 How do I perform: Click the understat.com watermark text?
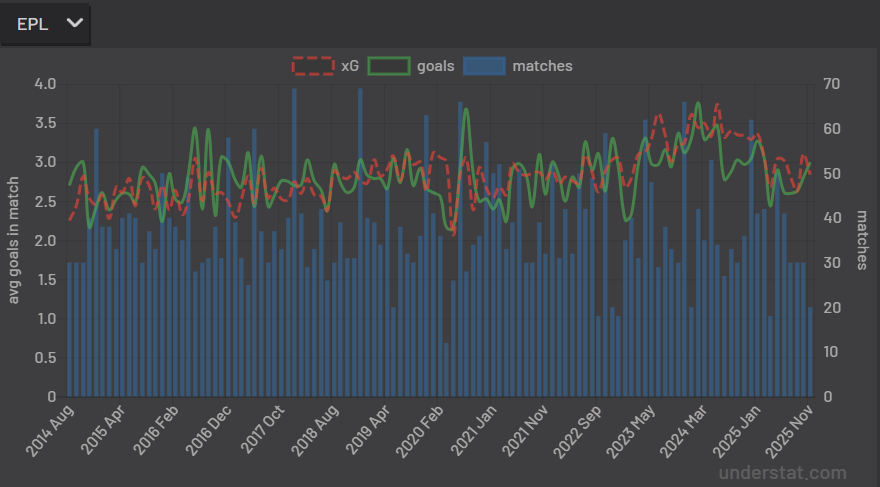coord(781,473)
